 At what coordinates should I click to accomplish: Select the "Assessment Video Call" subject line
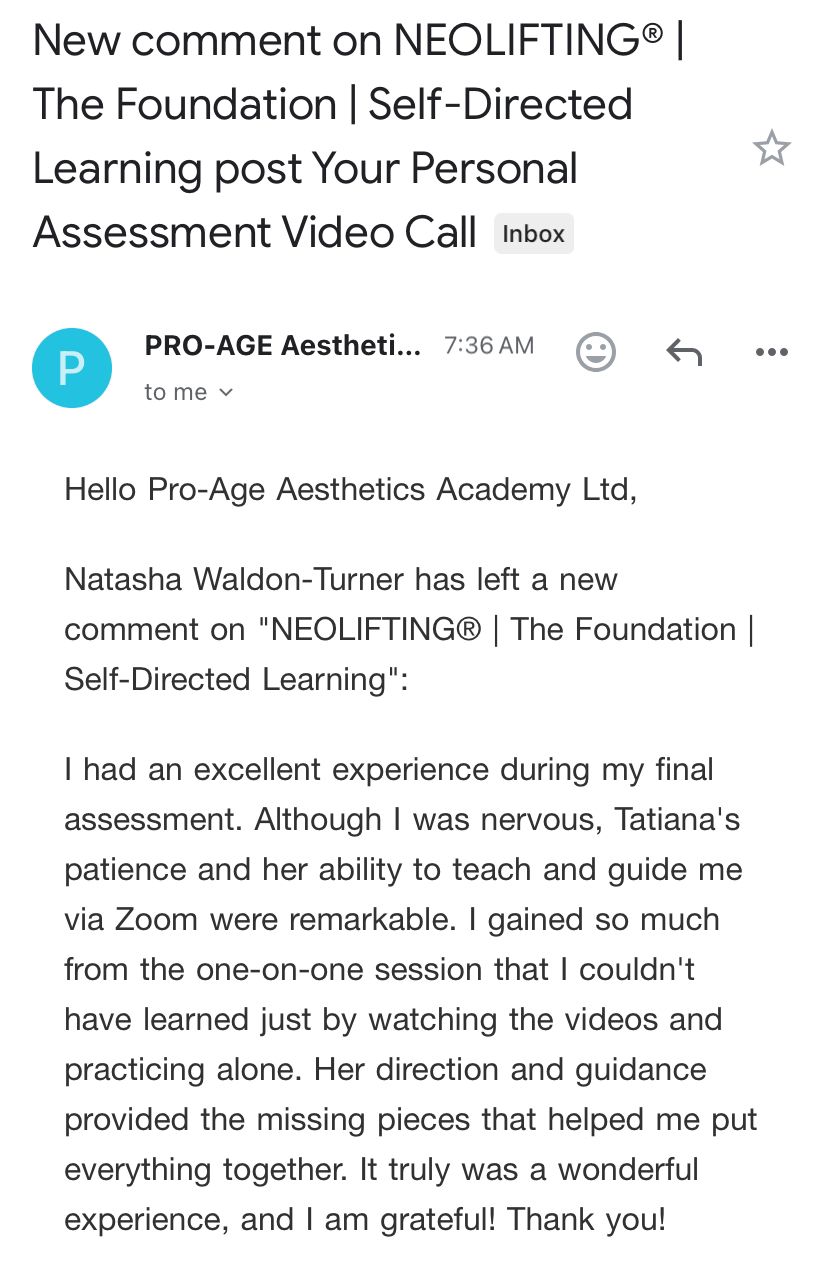[255, 233]
